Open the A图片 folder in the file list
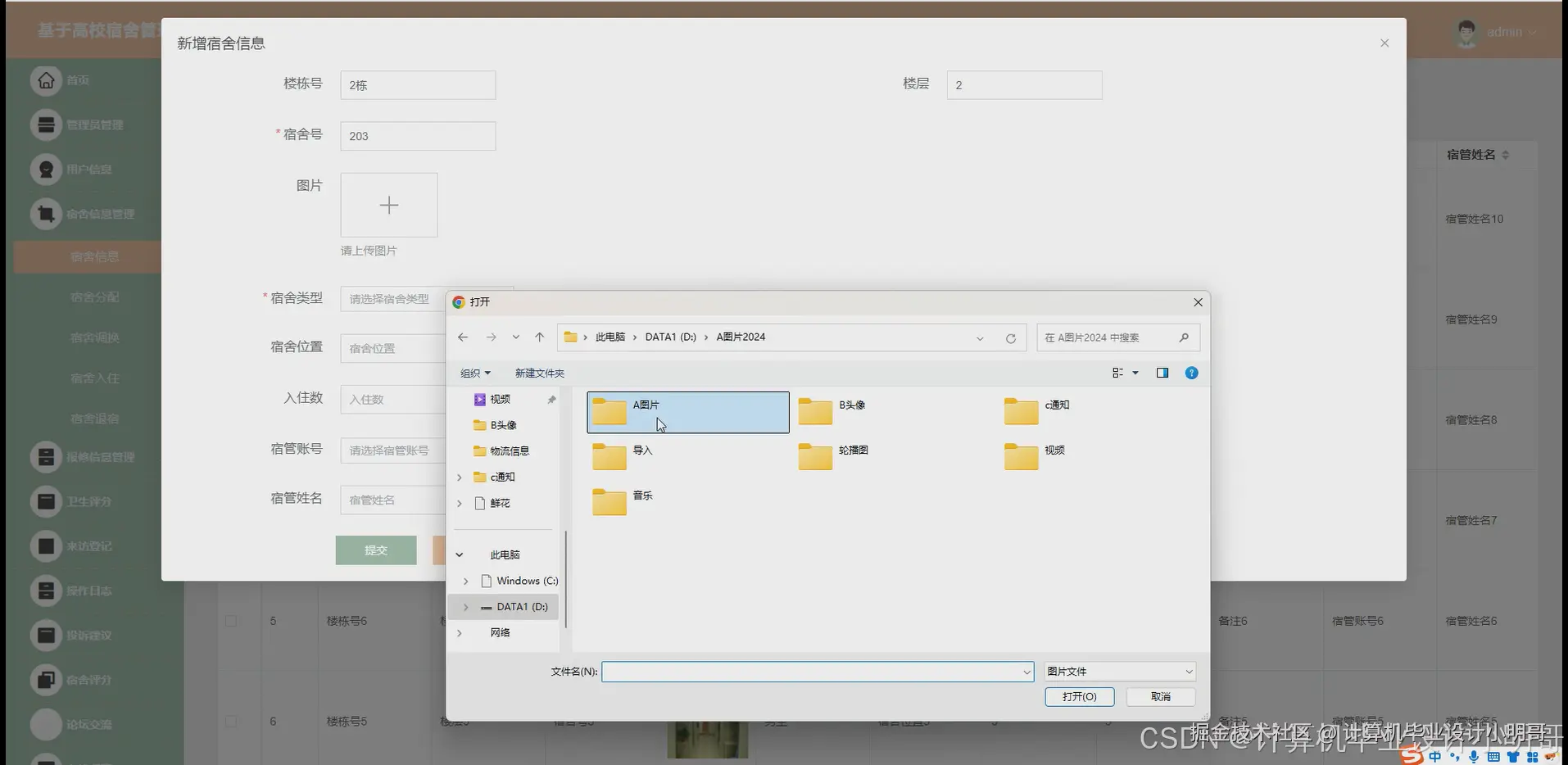This screenshot has width=1568, height=765. tap(688, 412)
